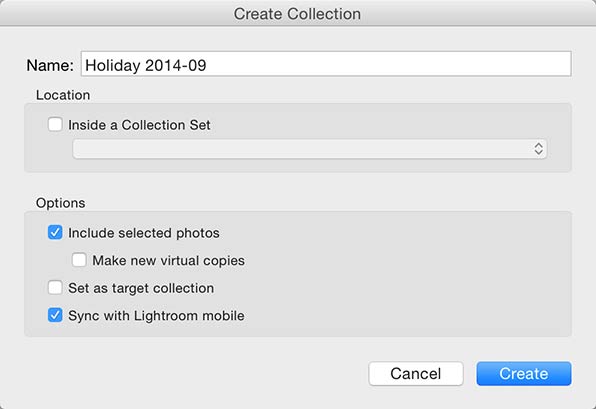Click the Location section heading
596x409 pixels.
click(x=63, y=95)
